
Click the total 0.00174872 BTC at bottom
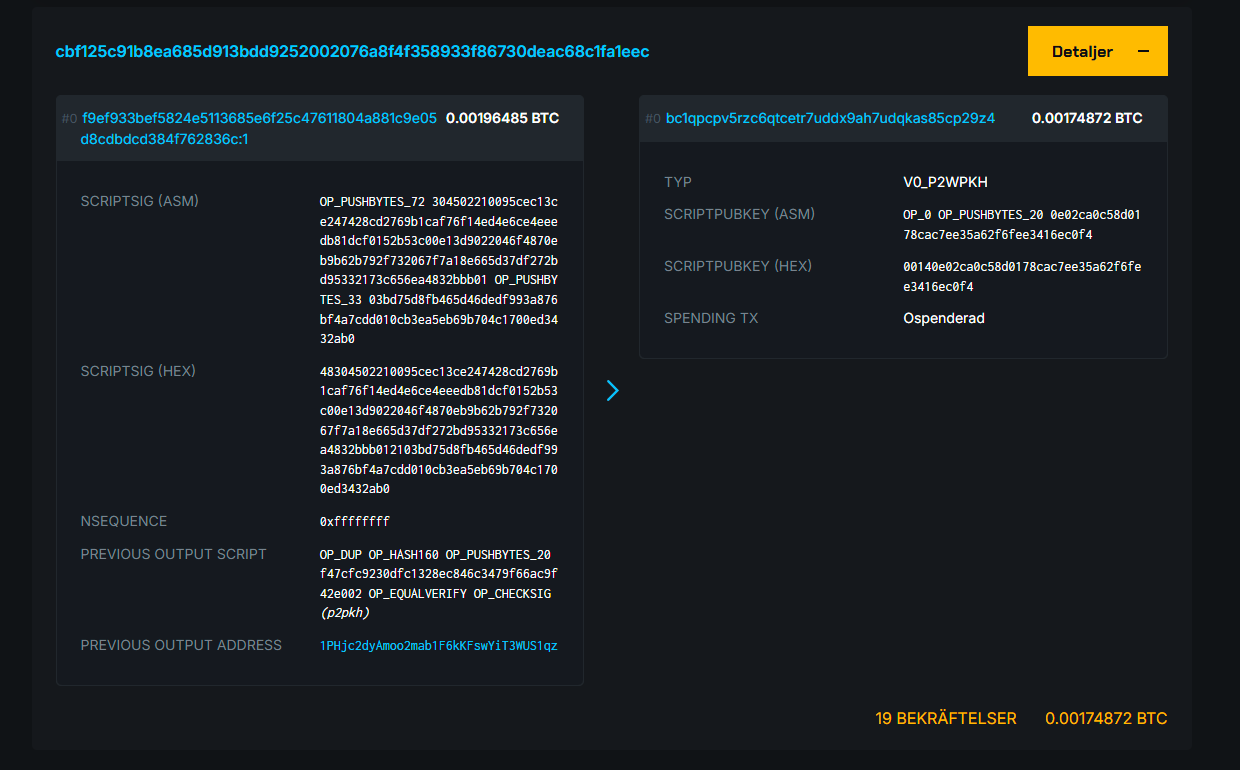[x=1106, y=718]
